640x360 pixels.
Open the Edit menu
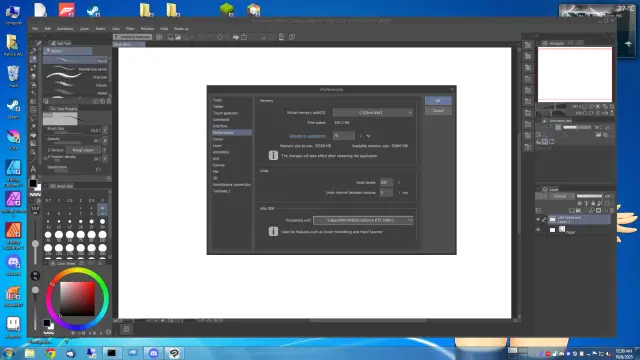[x=47, y=29]
